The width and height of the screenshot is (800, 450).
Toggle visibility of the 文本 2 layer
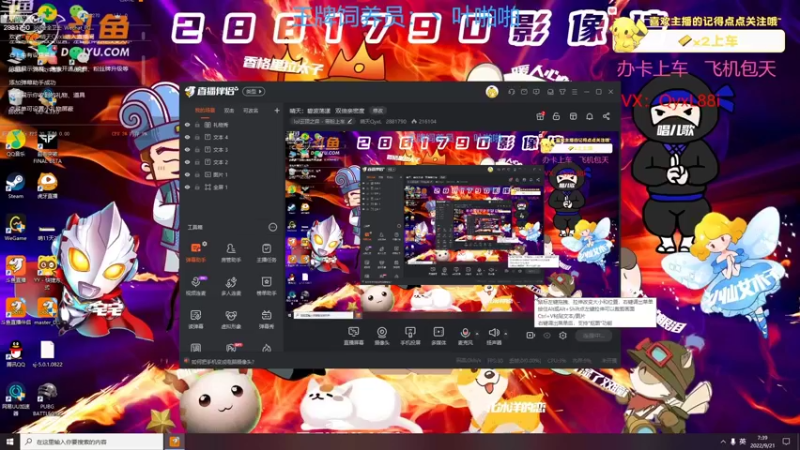[187, 162]
